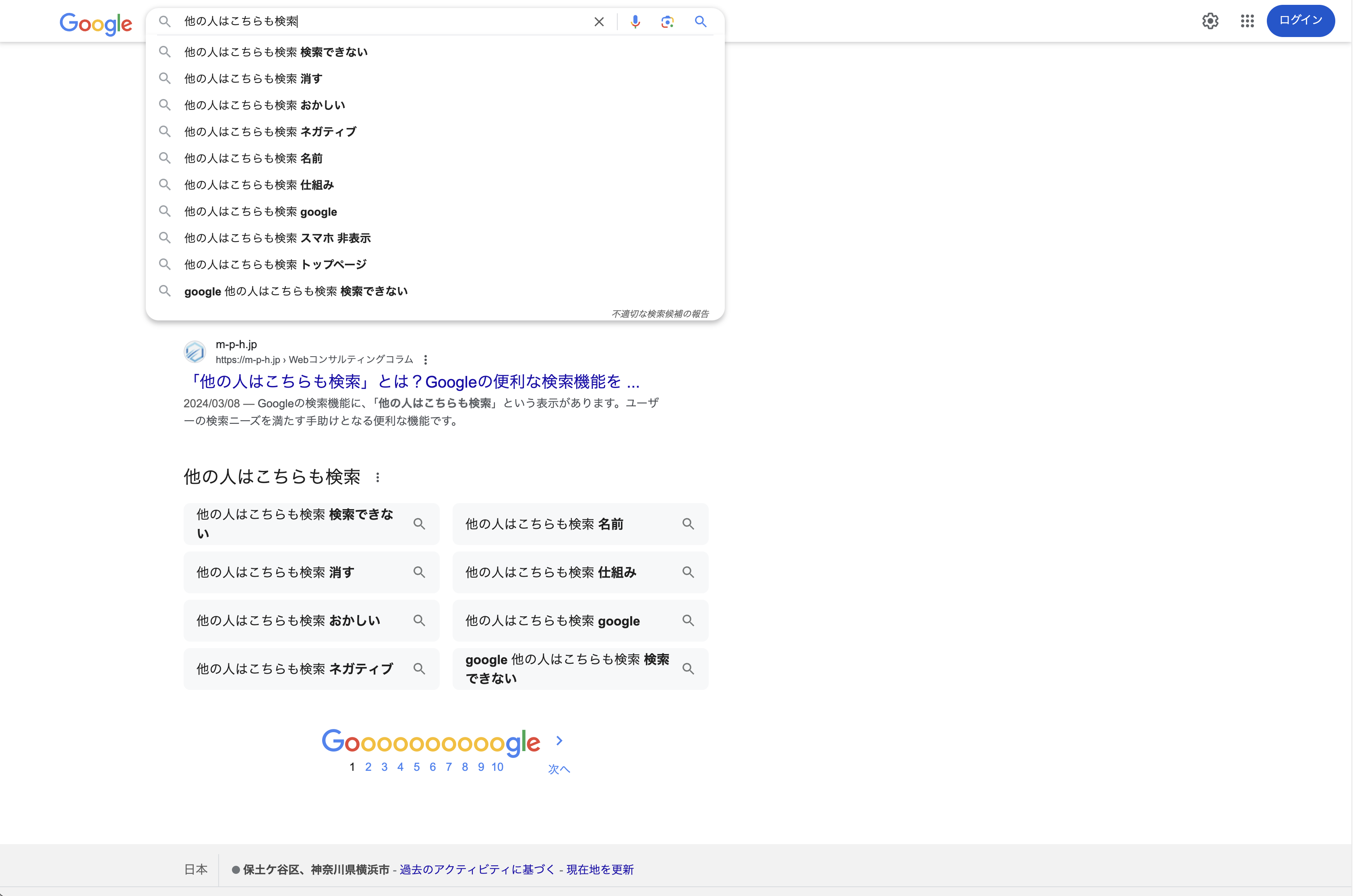Select suggestion 他の人はこちらも検索 おかしい

pos(435,105)
